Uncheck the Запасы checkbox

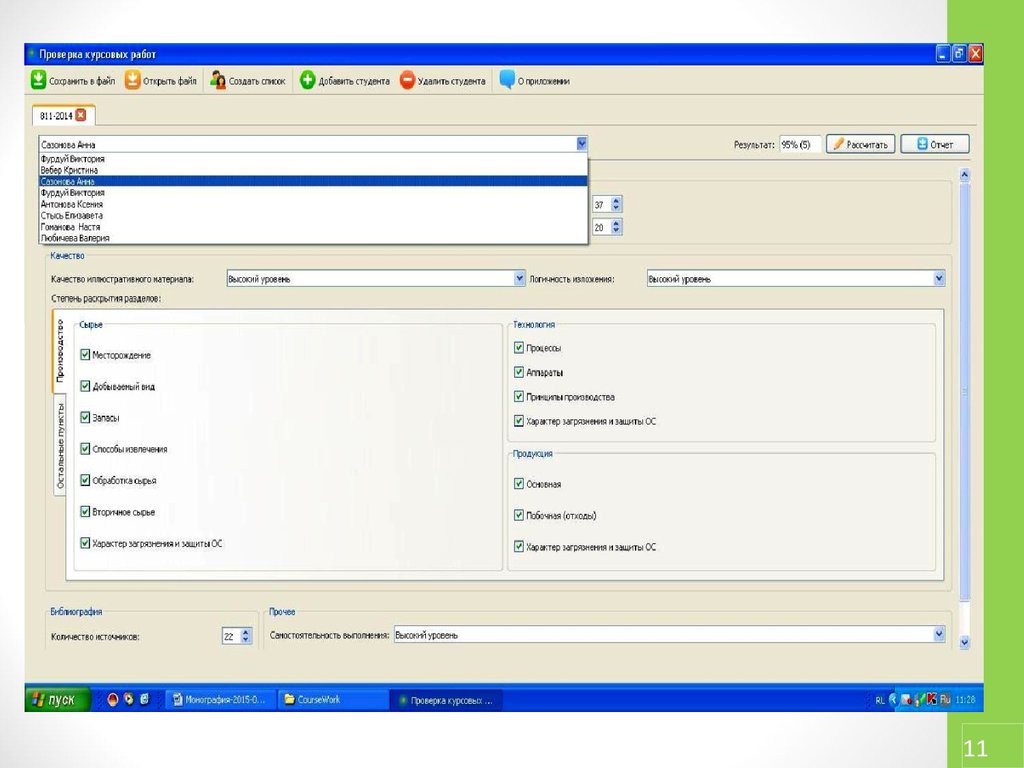pos(85,417)
